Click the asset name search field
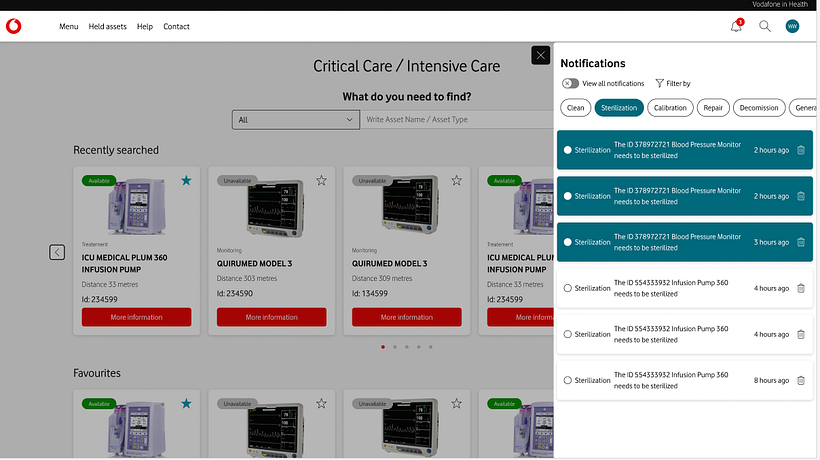820x460 pixels. [x=450, y=119]
